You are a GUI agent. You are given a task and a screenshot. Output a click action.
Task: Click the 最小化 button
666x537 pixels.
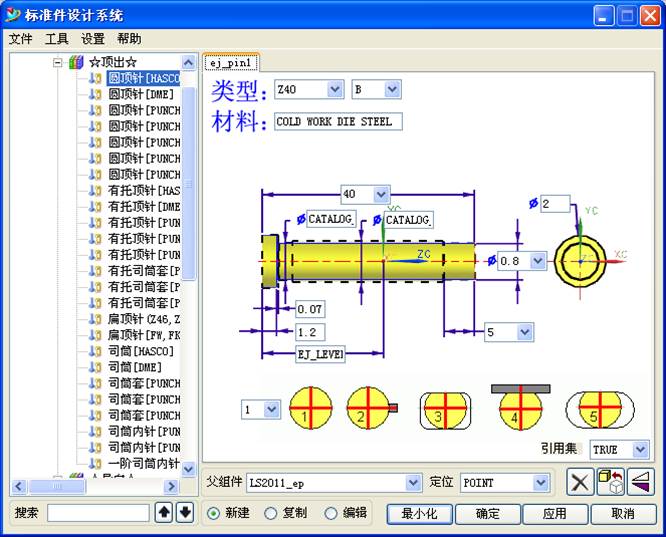(421, 513)
